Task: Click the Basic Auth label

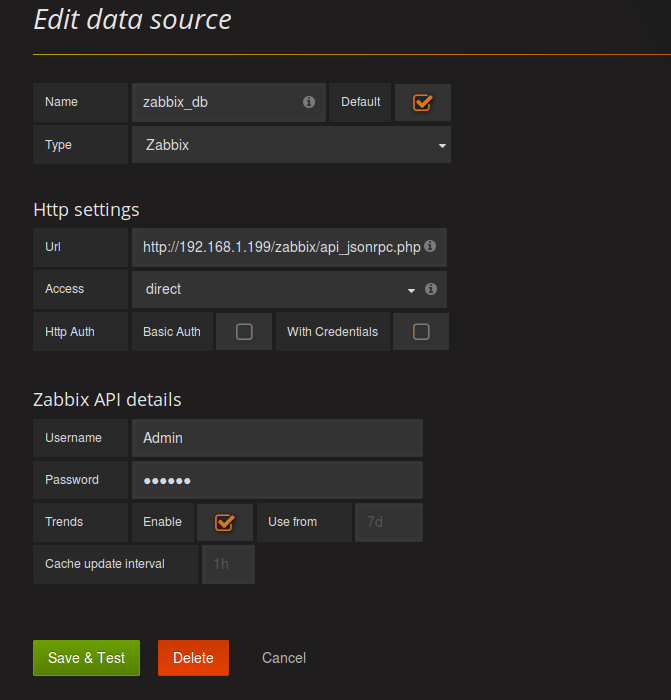Action: 172,332
